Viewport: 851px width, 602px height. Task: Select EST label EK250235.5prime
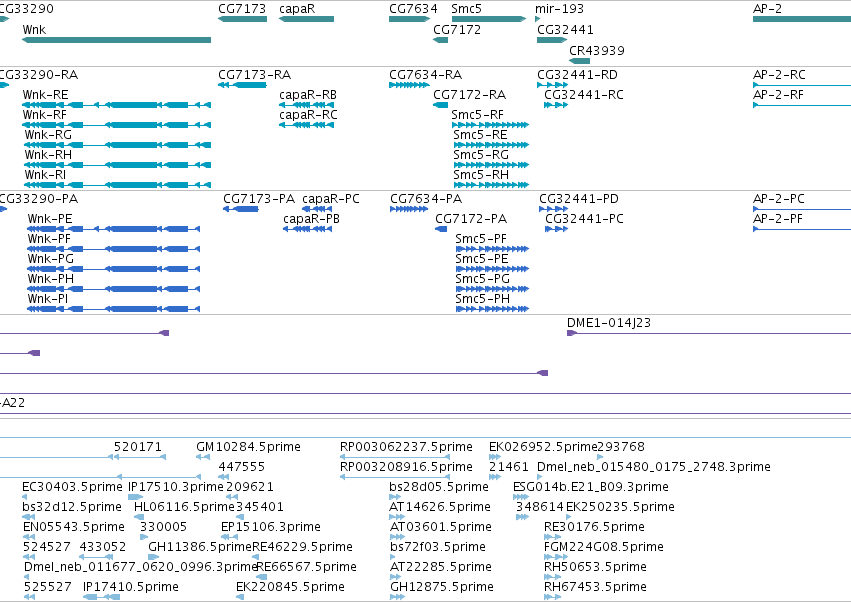(620, 507)
